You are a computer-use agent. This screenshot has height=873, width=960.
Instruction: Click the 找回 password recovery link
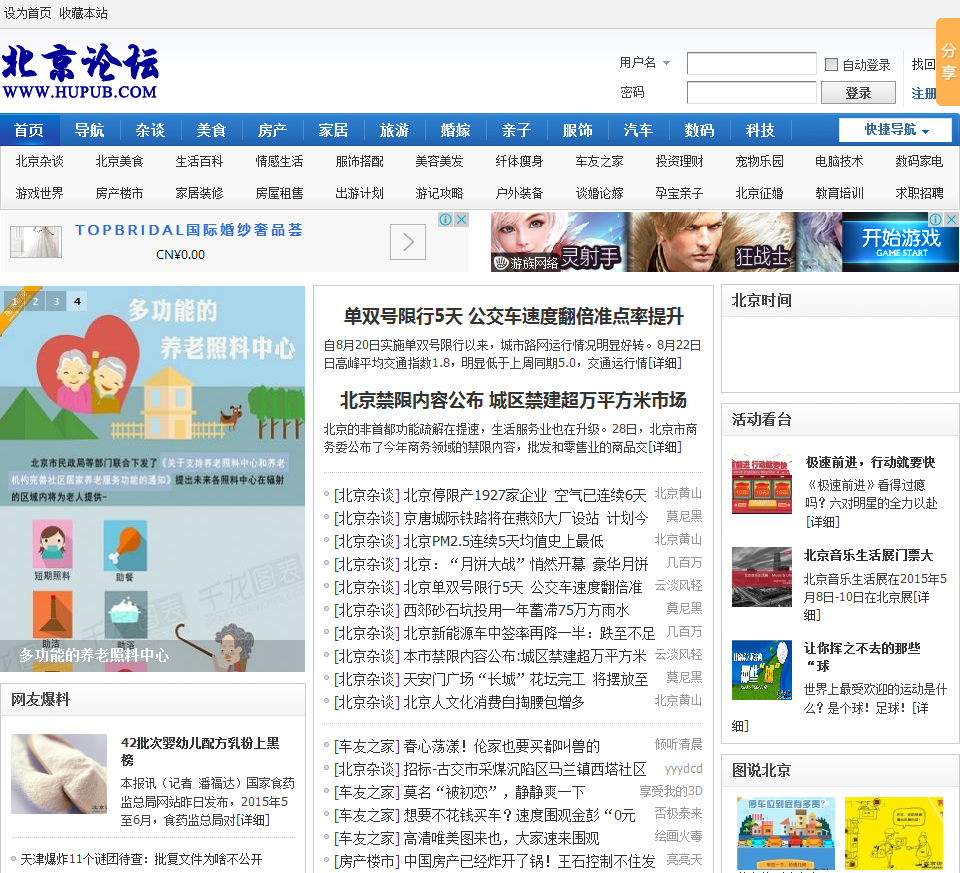click(923, 64)
